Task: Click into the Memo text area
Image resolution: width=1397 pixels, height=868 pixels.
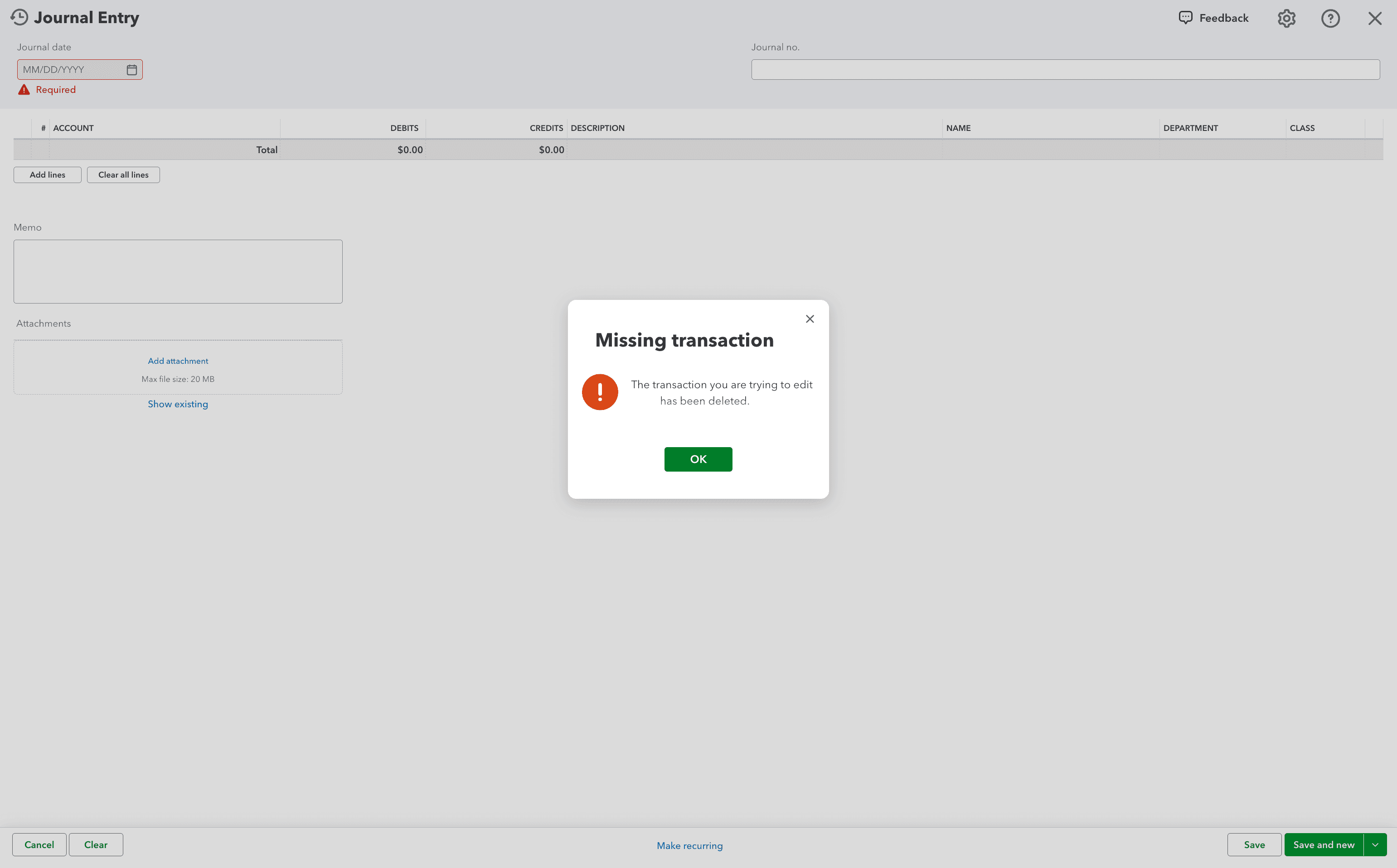Action: coord(178,271)
